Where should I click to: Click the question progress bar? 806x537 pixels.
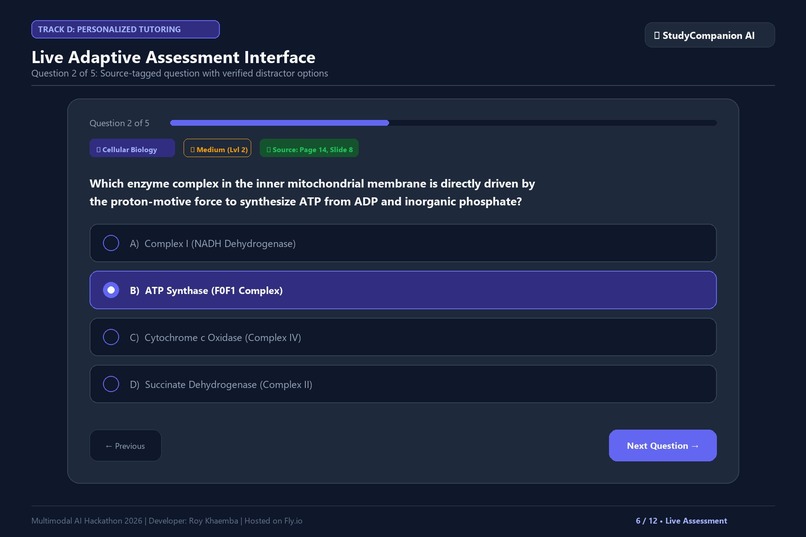[443, 123]
